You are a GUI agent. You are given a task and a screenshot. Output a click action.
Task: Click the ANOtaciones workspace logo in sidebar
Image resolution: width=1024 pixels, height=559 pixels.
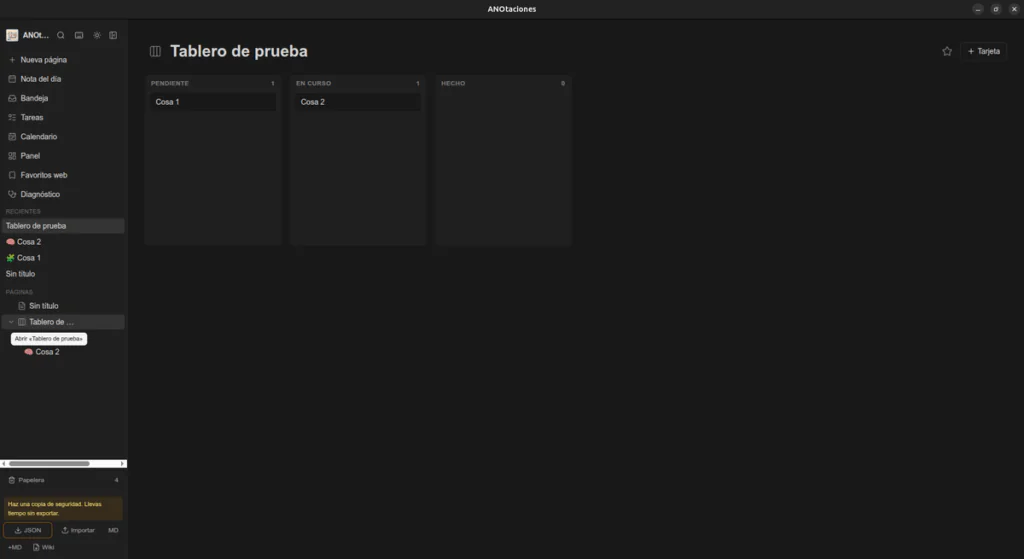[x=12, y=35]
